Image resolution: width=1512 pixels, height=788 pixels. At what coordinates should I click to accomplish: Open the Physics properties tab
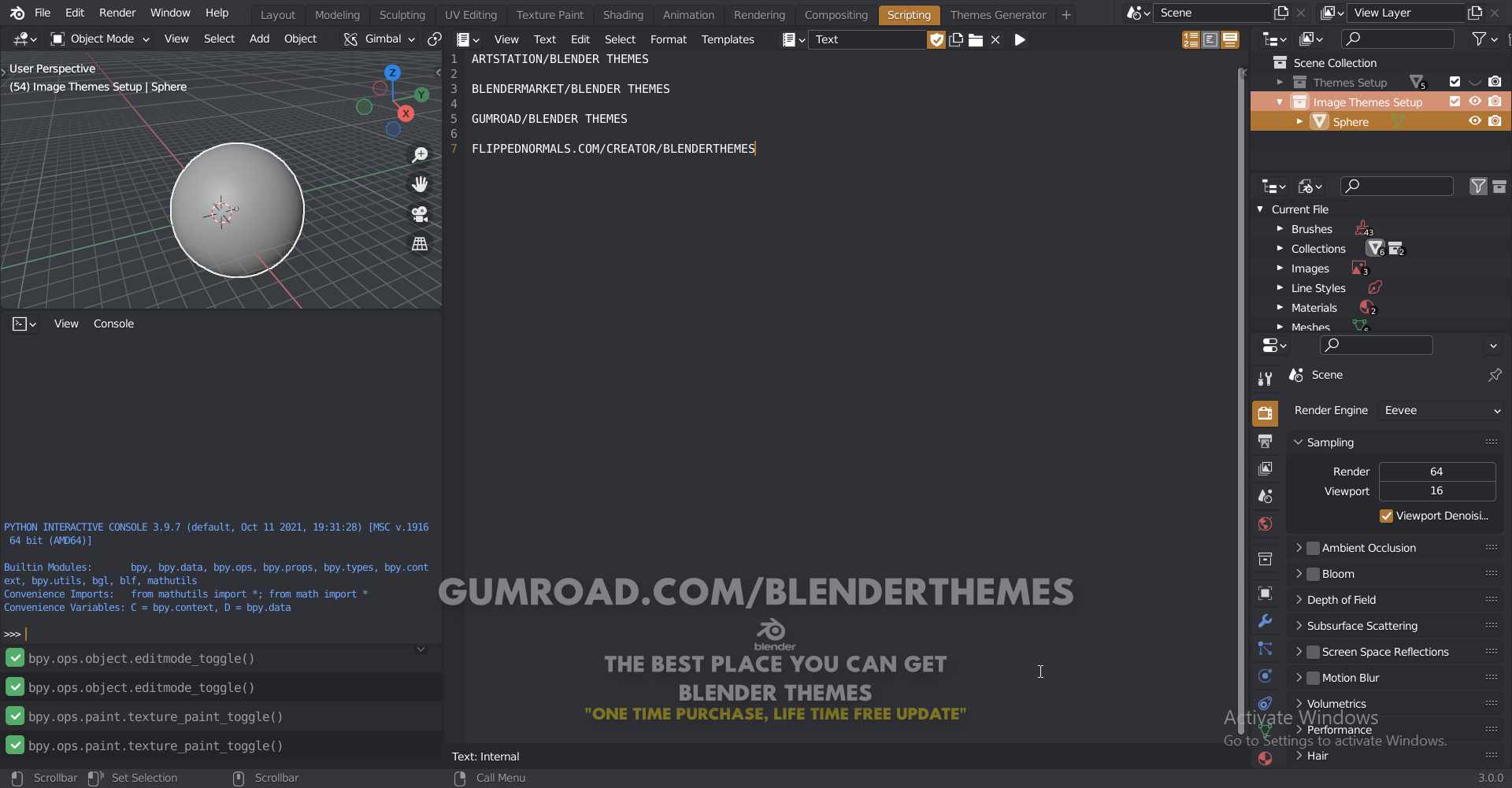tap(1266, 675)
